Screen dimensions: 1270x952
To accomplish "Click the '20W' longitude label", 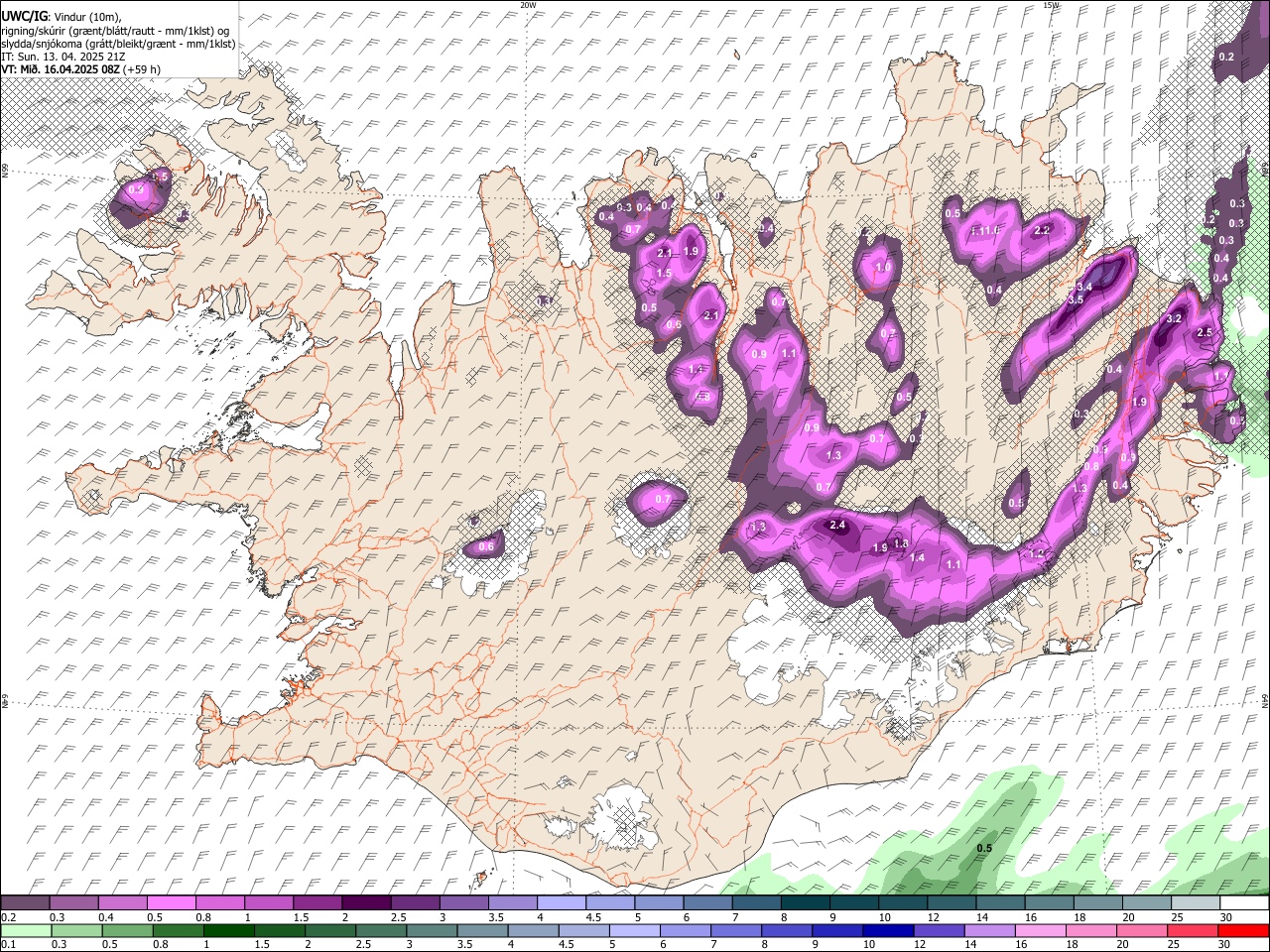I will 528,5.
